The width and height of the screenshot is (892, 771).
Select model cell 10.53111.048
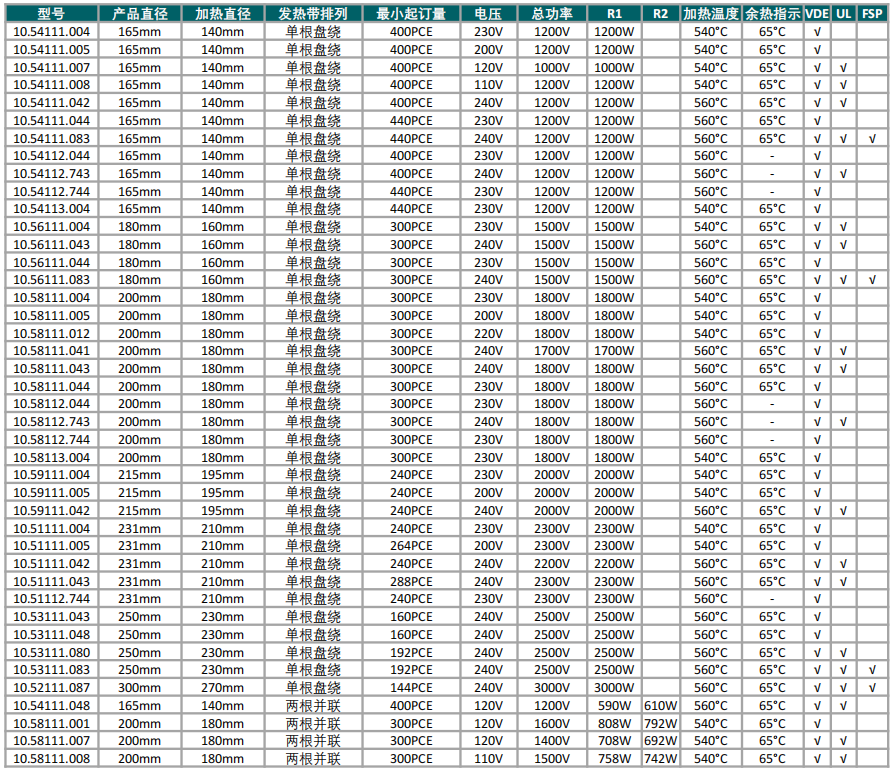pos(52,634)
